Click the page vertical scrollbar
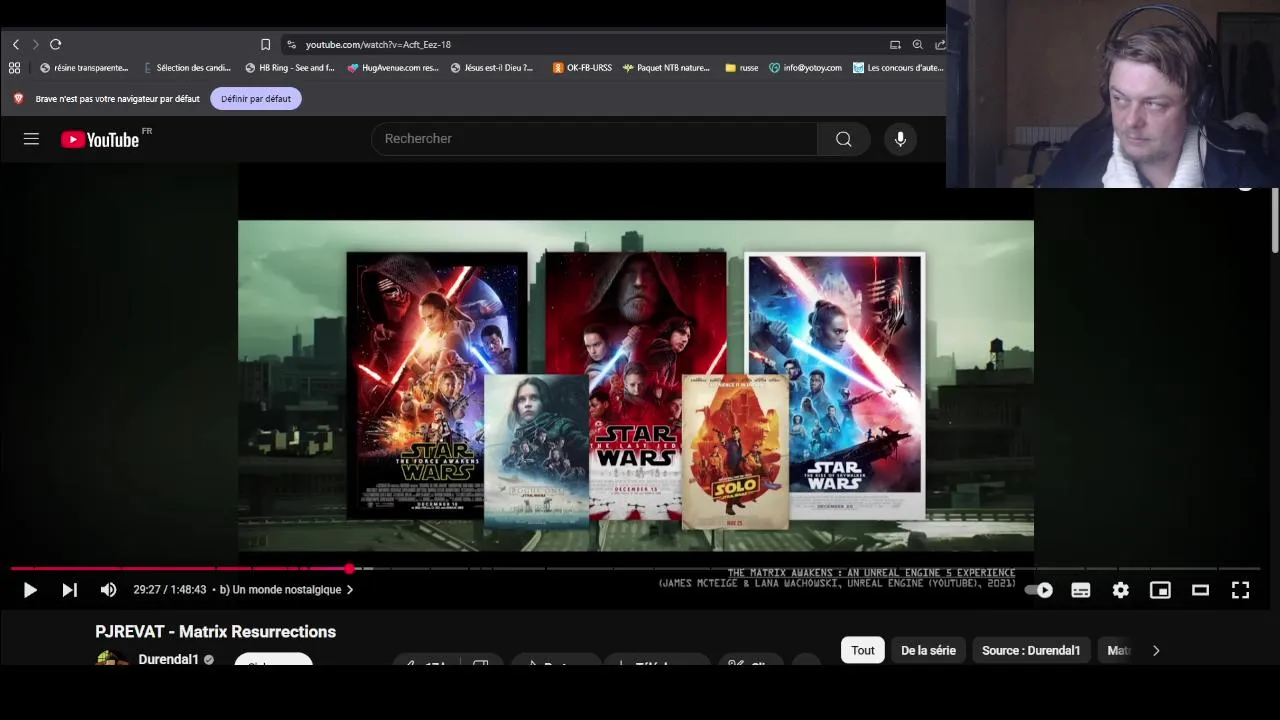1280x720 pixels. coord(1274,220)
